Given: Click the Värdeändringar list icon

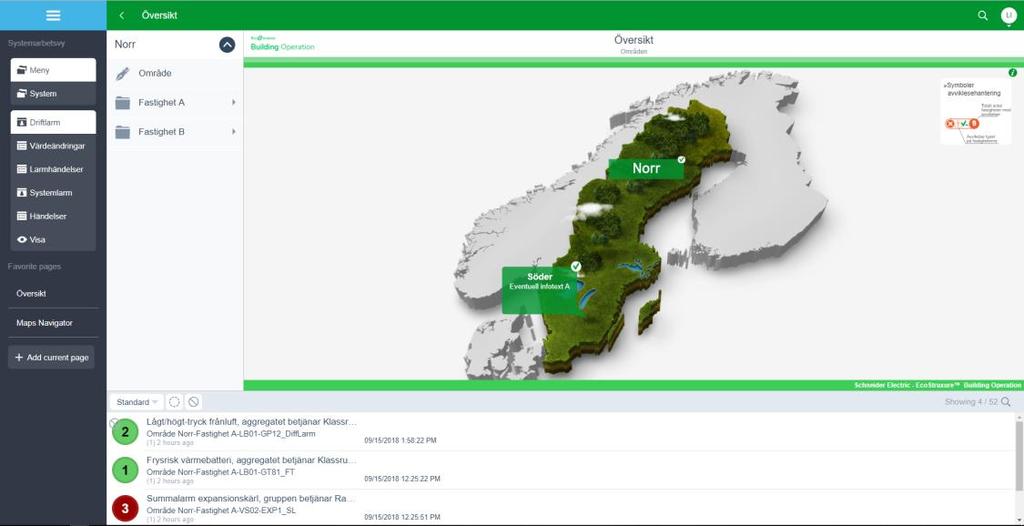Looking at the screenshot, I should click(x=22, y=146).
